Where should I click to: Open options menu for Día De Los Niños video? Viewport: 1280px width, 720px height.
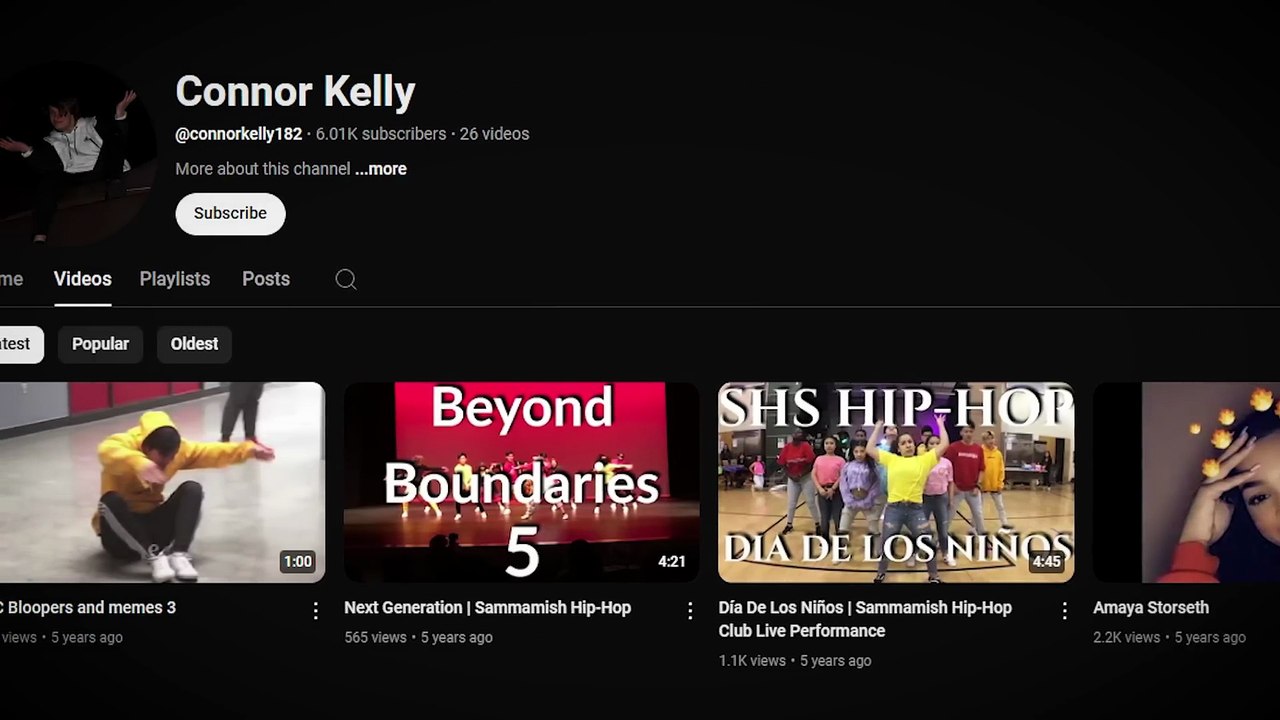[x=1065, y=610]
